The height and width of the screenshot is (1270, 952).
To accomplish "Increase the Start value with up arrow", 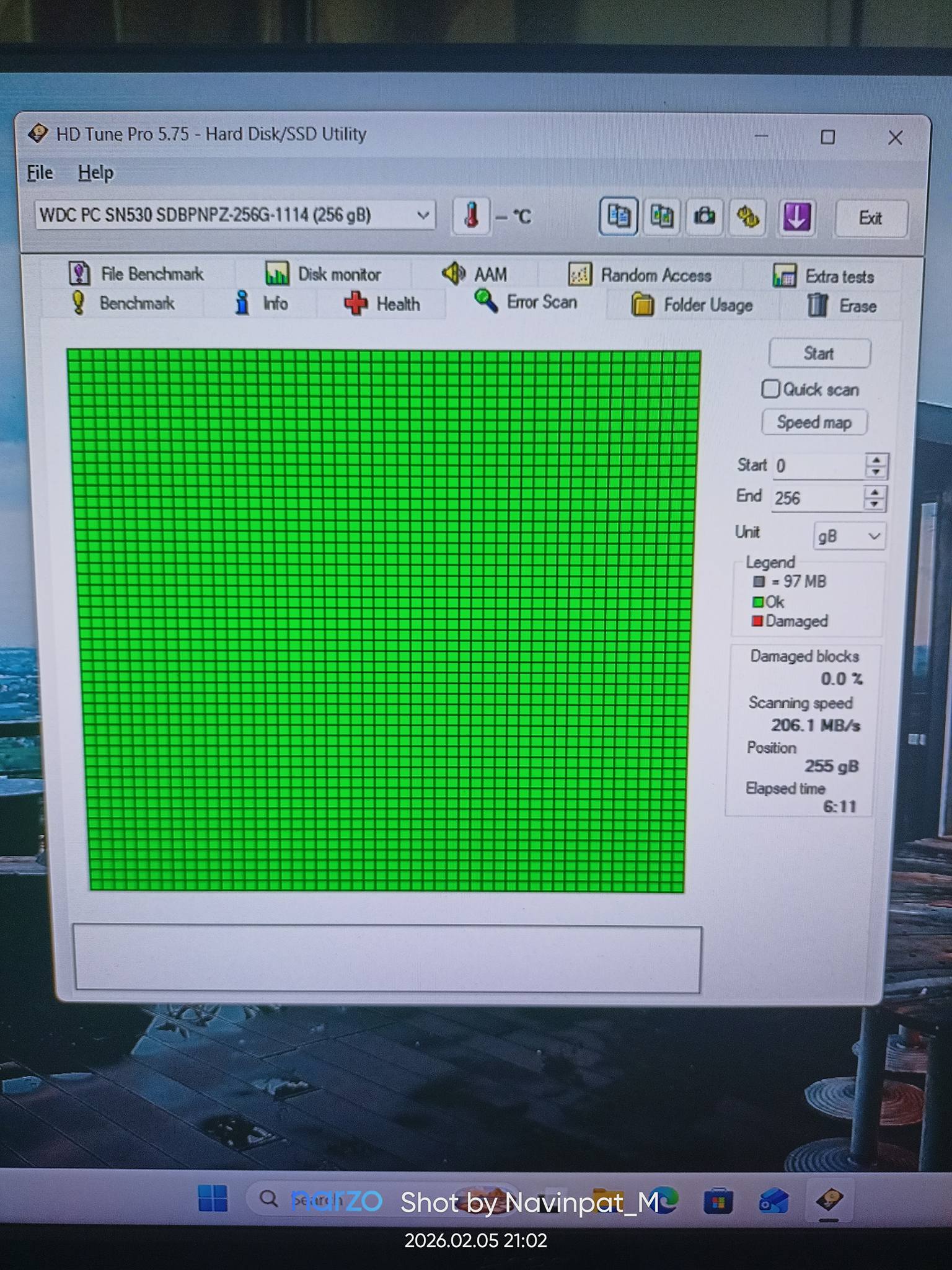I will coord(876,460).
